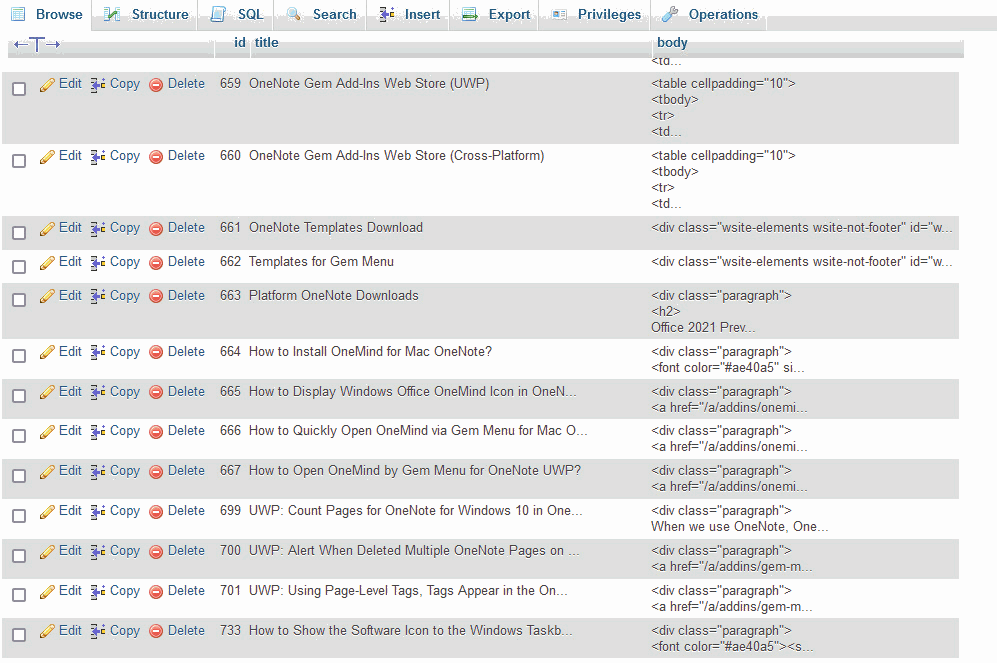Open the Insert tab
The image size is (997, 663).
click(409, 14)
